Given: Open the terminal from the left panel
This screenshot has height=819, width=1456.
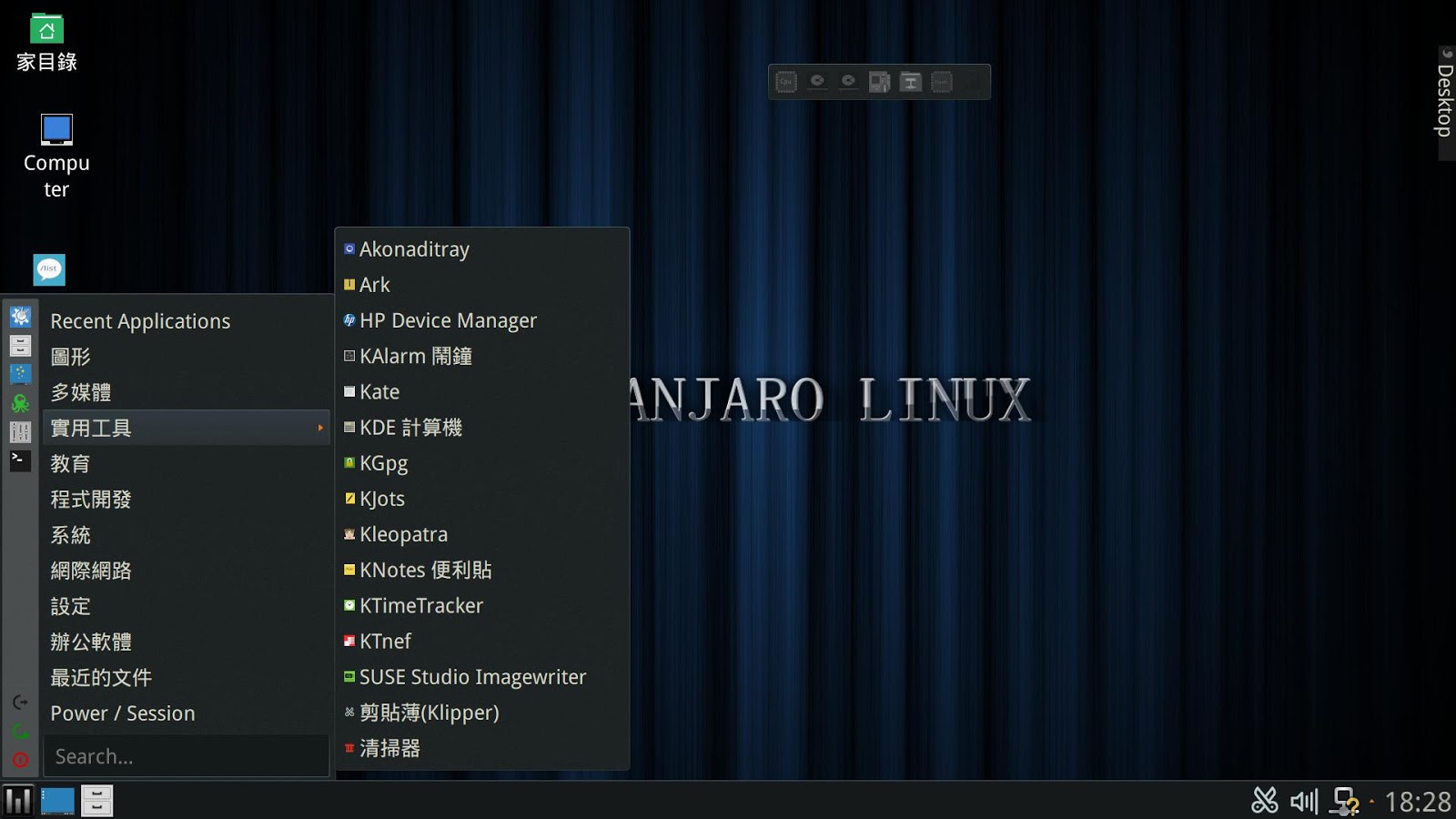Looking at the screenshot, I should (19, 461).
